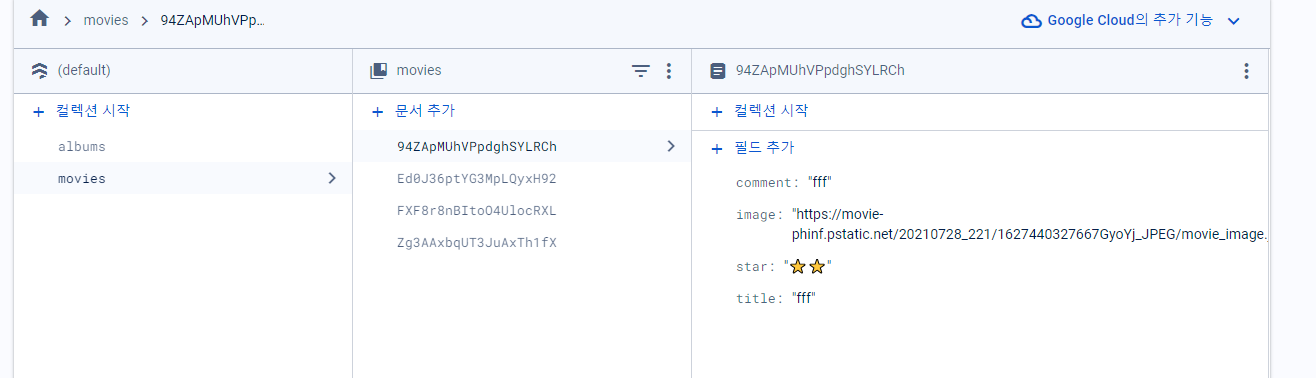Screen dimensions: 1316x378
Task: Click the movies column header title
Action: [x=419, y=71]
